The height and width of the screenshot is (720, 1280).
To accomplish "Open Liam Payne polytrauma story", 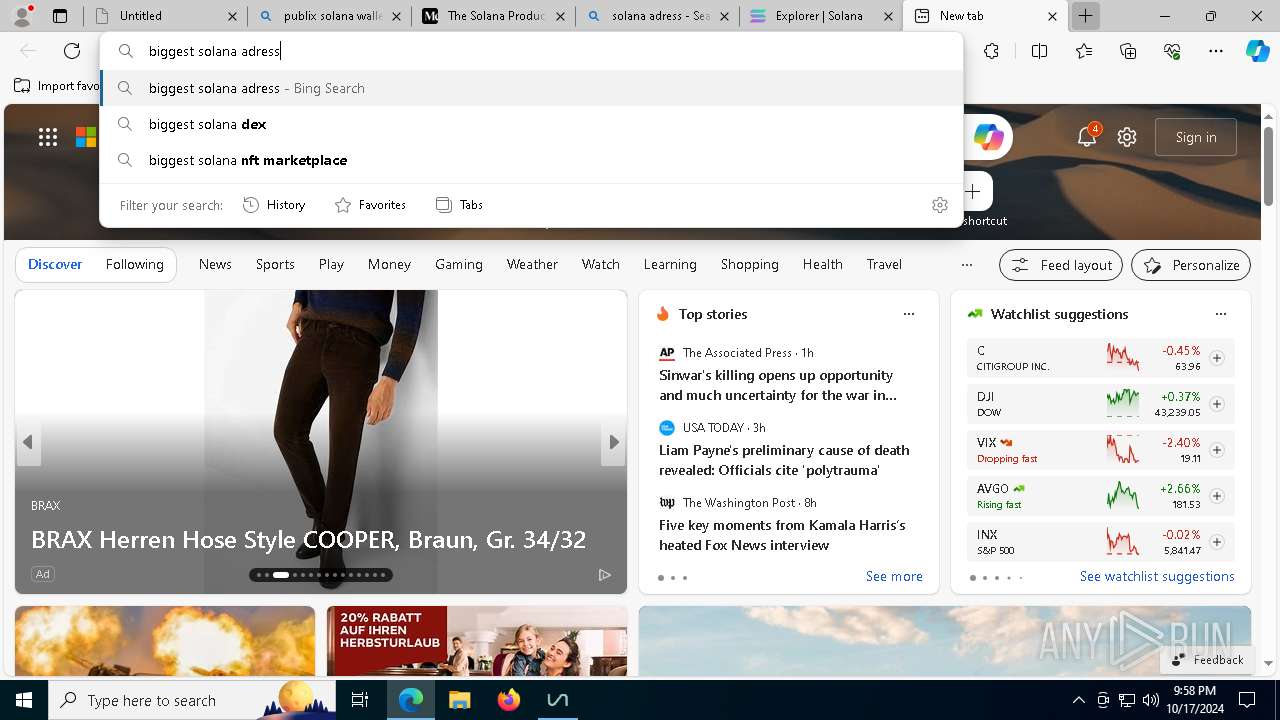I will (x=784, y=460).
